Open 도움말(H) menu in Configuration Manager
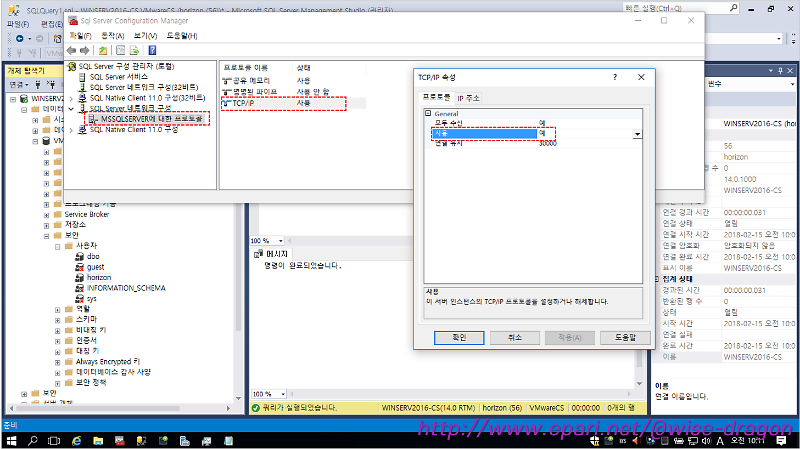Viewport: 800px width, 449px height. [182, 36]
